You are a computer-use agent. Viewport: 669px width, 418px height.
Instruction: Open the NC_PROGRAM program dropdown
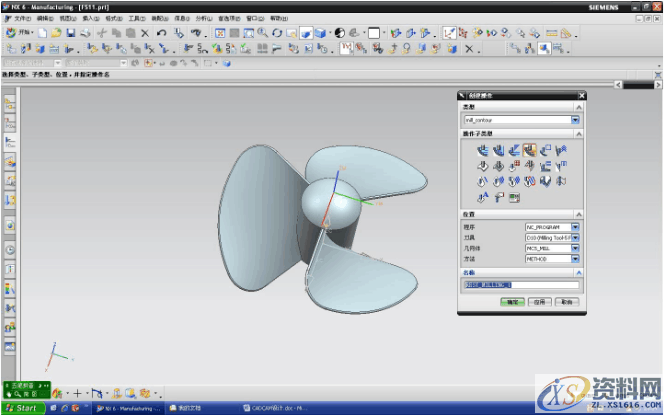pyautogui.click(x=575, y=227)
